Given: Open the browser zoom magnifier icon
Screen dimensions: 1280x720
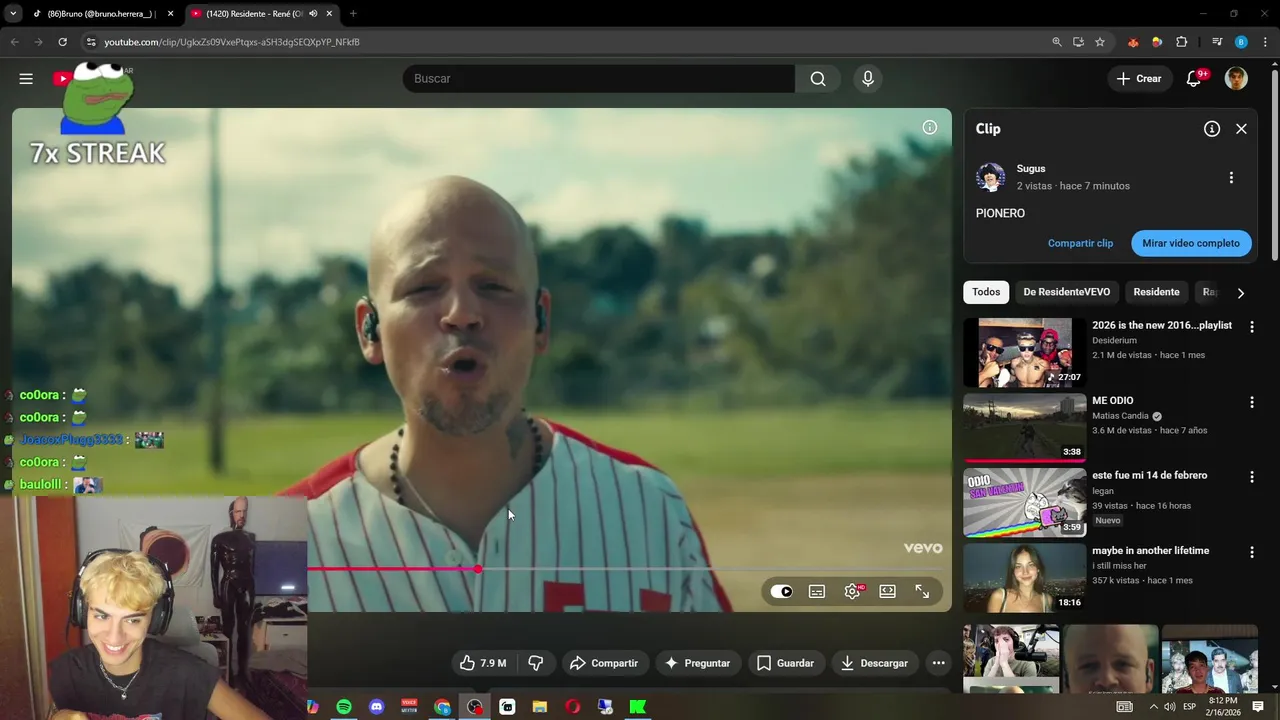Looking at the screenshot, I should 1057,42.
